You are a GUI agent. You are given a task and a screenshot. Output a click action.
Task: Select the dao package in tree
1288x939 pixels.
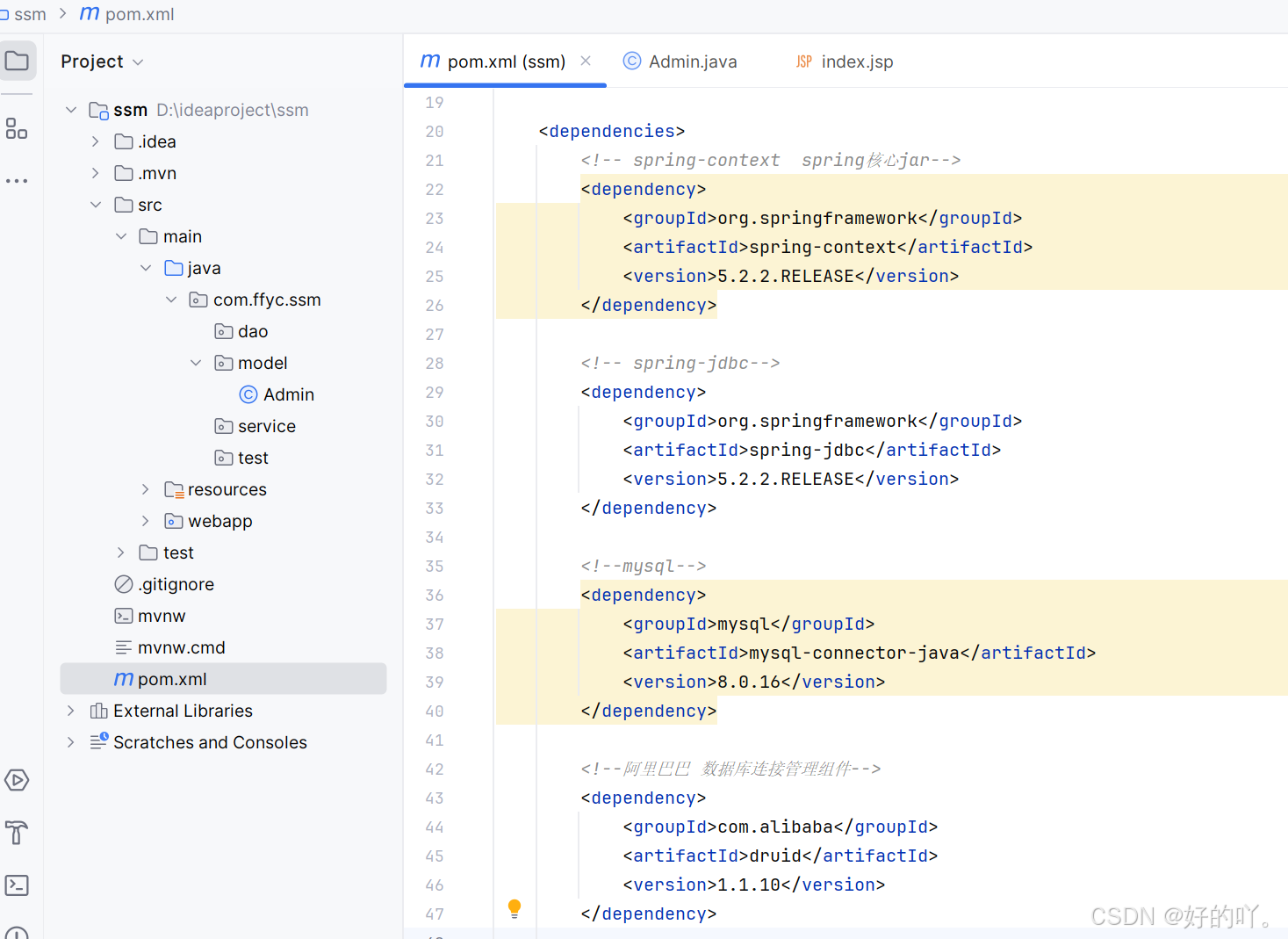tap(241, 331)
